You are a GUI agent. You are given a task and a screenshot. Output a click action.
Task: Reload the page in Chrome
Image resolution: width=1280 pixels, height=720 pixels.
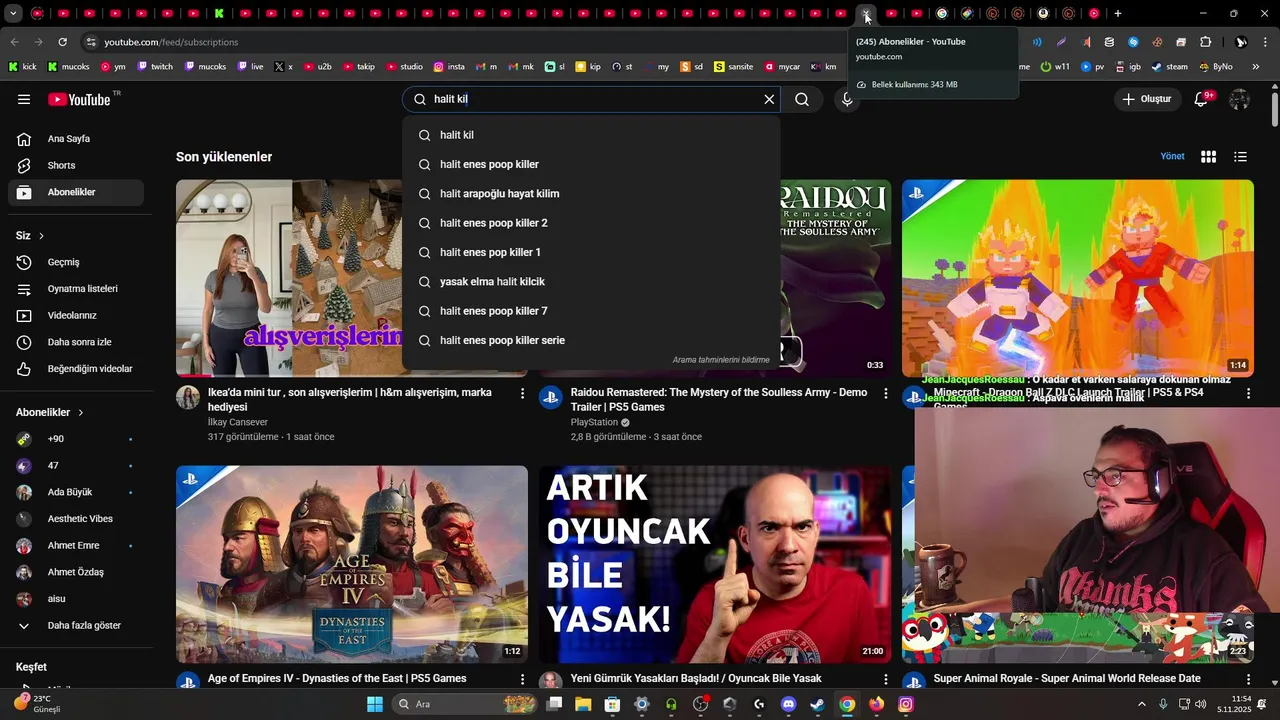pos(62,42)
